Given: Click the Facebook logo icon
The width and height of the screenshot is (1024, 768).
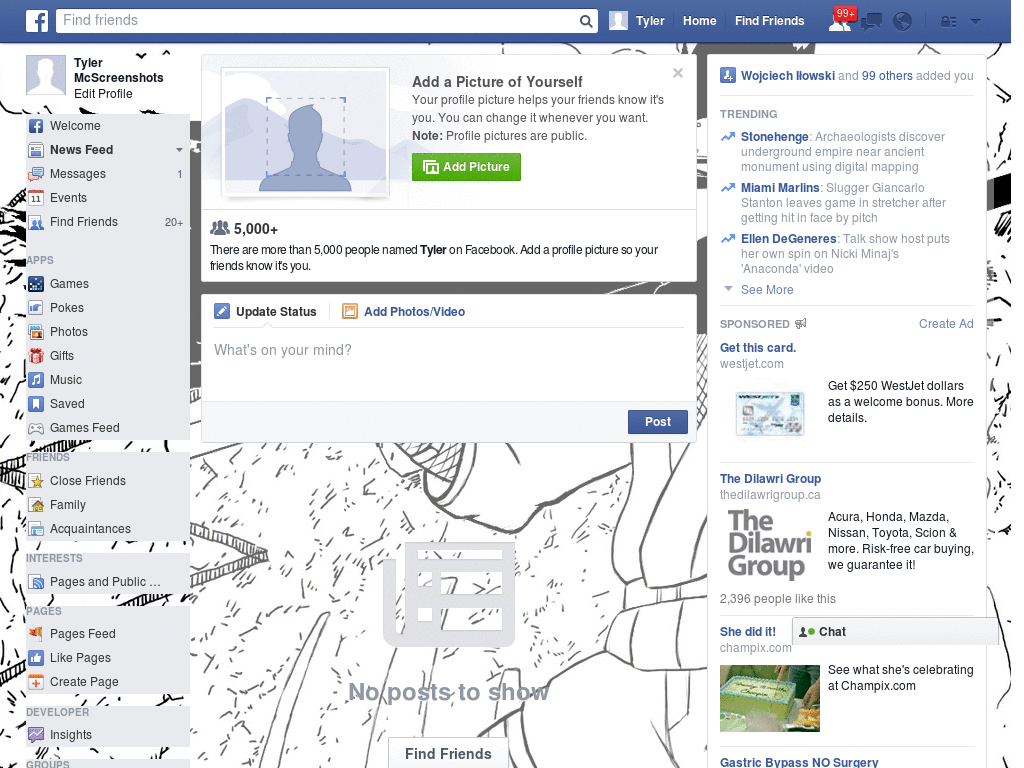Looking at the screenshot, I should [37, 21].
